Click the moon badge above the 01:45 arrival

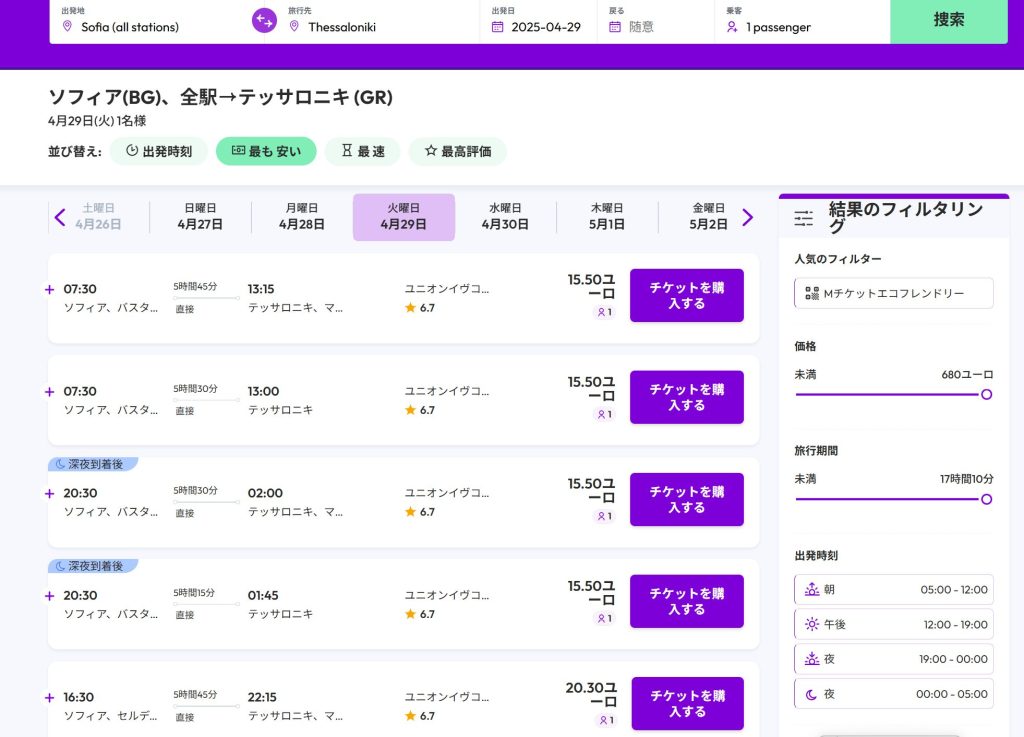pos(93,566)
